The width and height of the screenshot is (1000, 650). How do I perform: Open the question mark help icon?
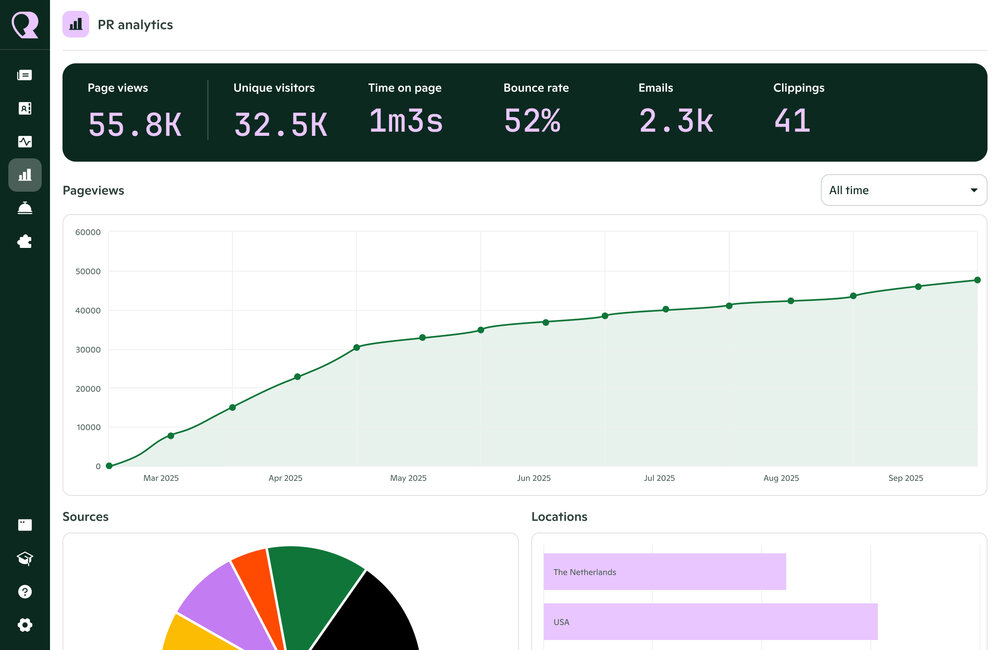click(x=25, y=592)
